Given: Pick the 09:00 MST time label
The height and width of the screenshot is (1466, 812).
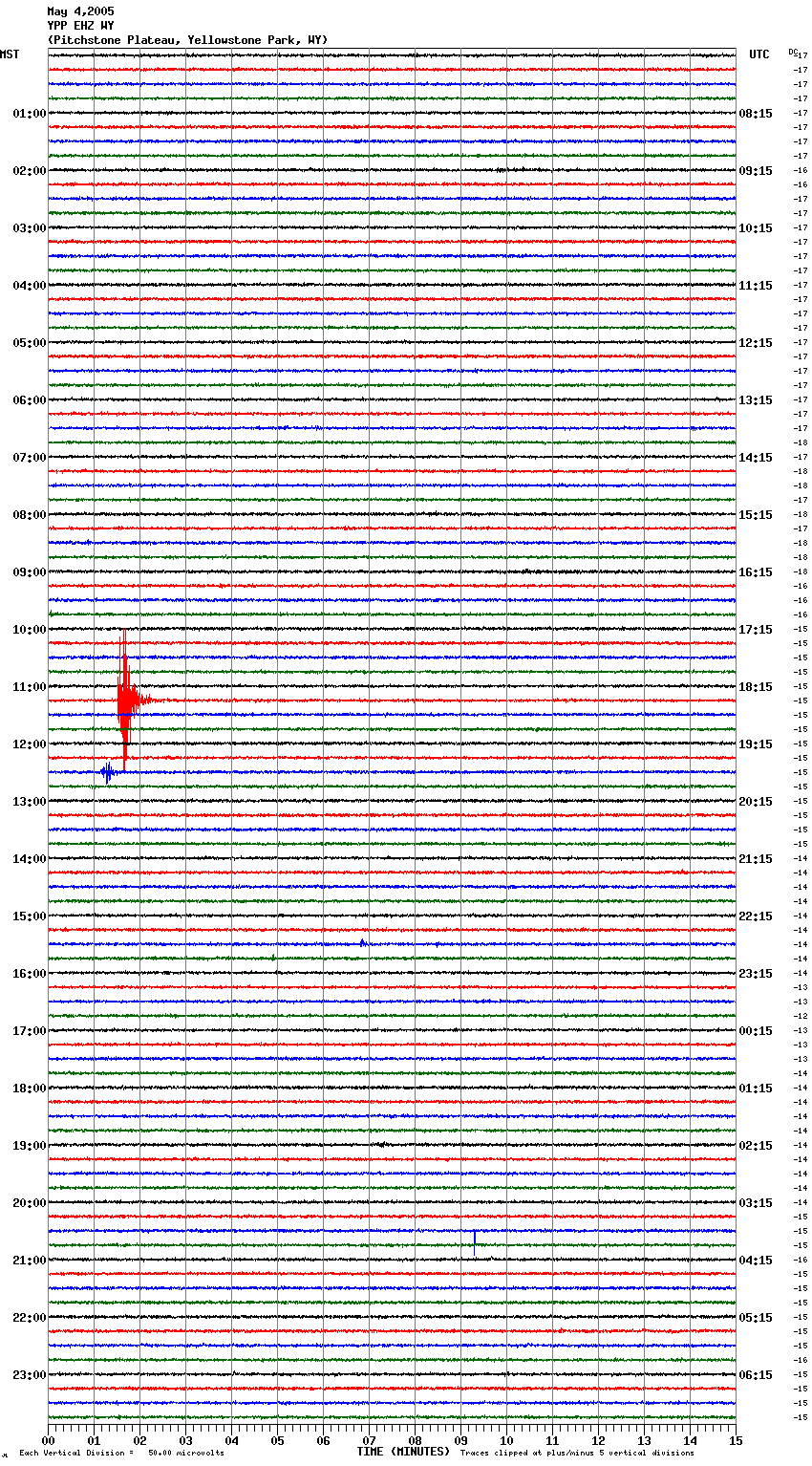Looking at the screenshot, I should click(30, 572).
